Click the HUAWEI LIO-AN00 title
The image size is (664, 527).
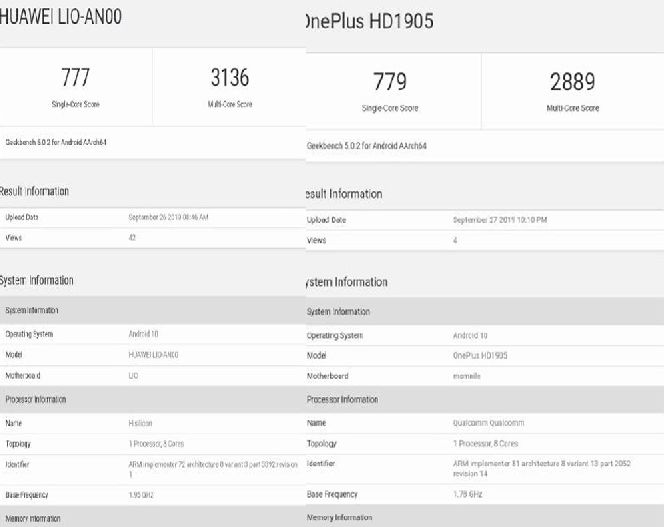(x=61, y=17)
